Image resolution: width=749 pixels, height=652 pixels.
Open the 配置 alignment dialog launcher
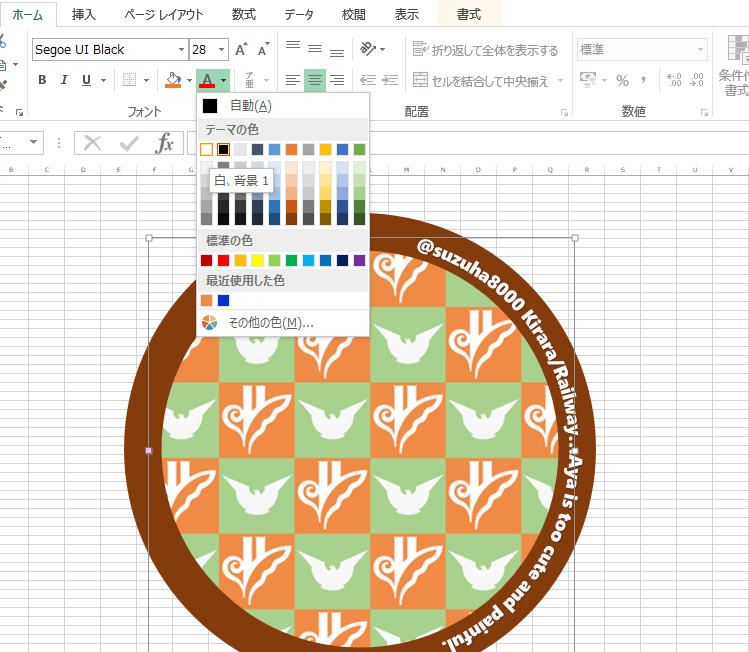pos(564,113)
